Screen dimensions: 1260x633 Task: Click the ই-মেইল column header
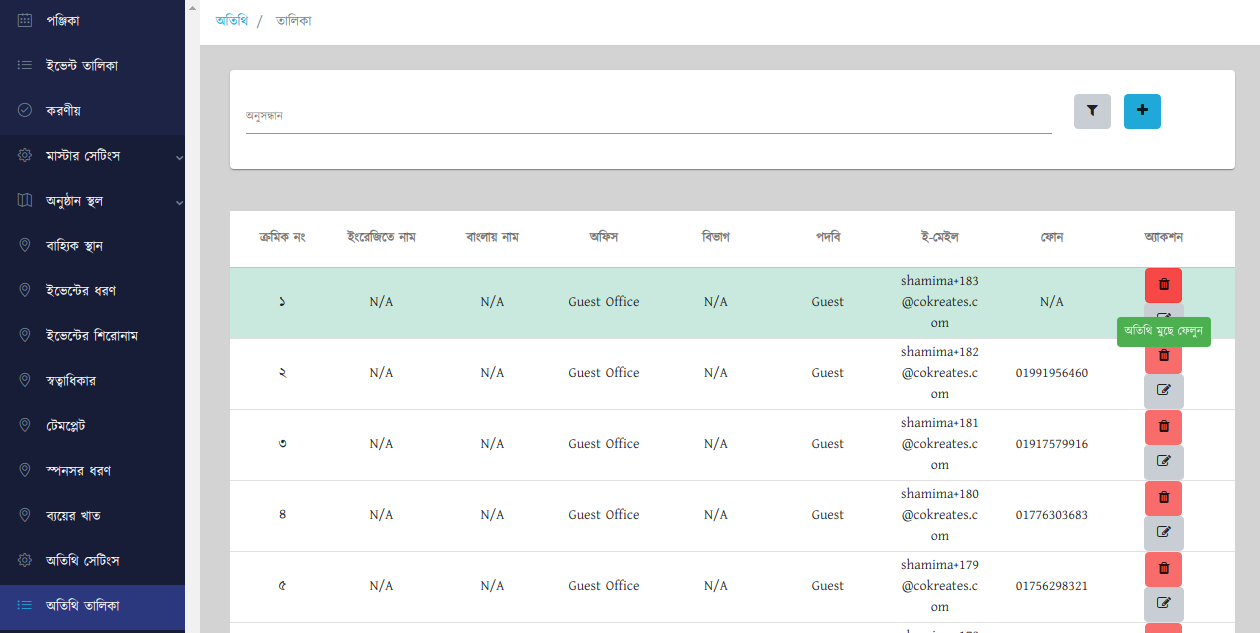[x=940, y=238]
